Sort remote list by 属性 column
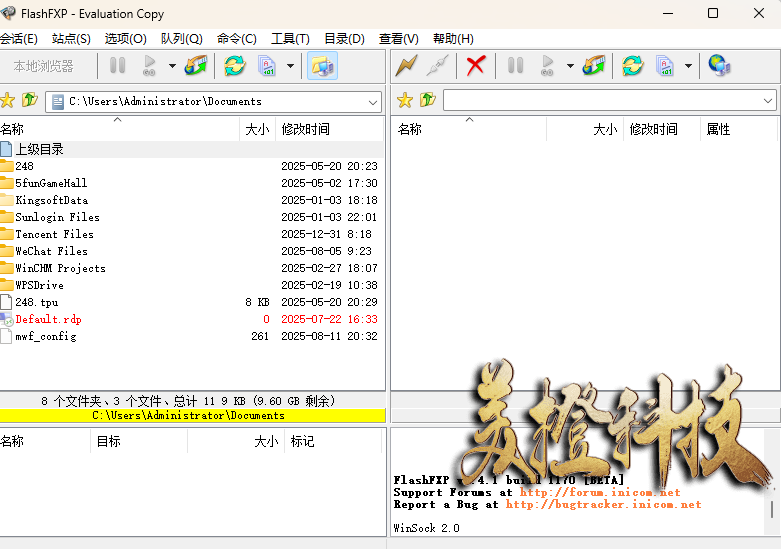 pyautogui.click(x=739, y=129)
